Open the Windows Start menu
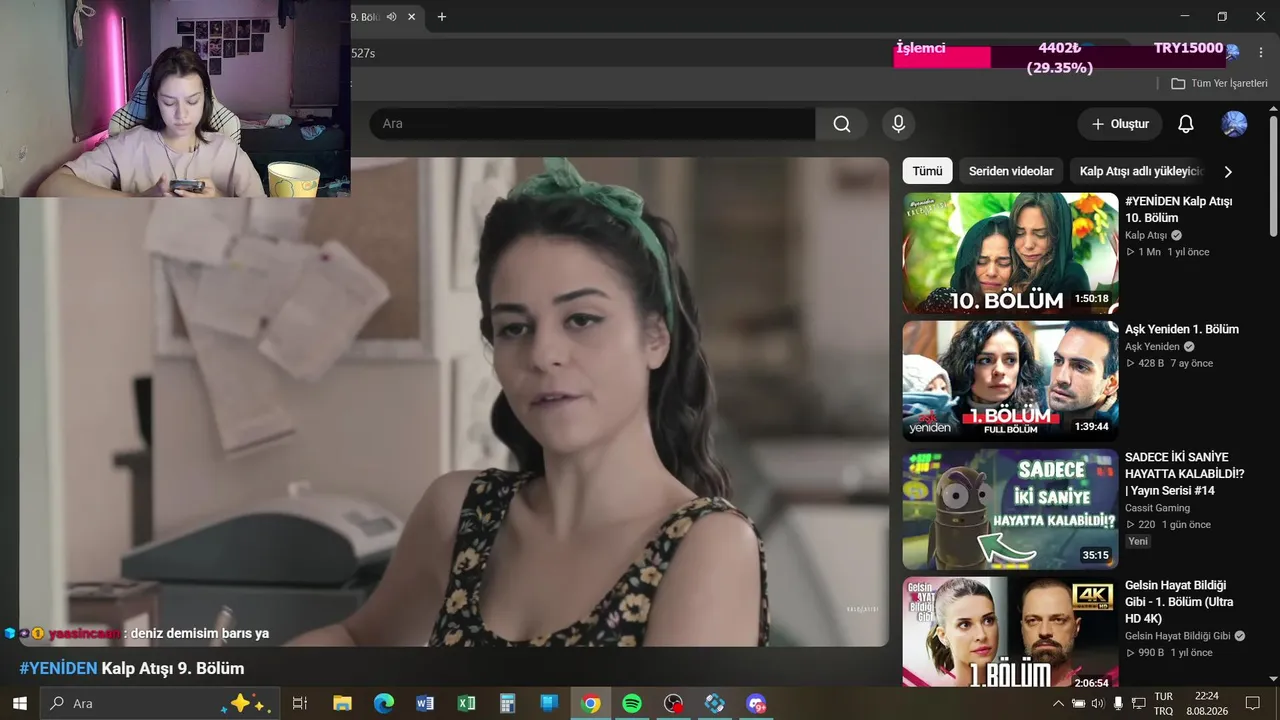 pyautogui.click(x=19, y=703)
